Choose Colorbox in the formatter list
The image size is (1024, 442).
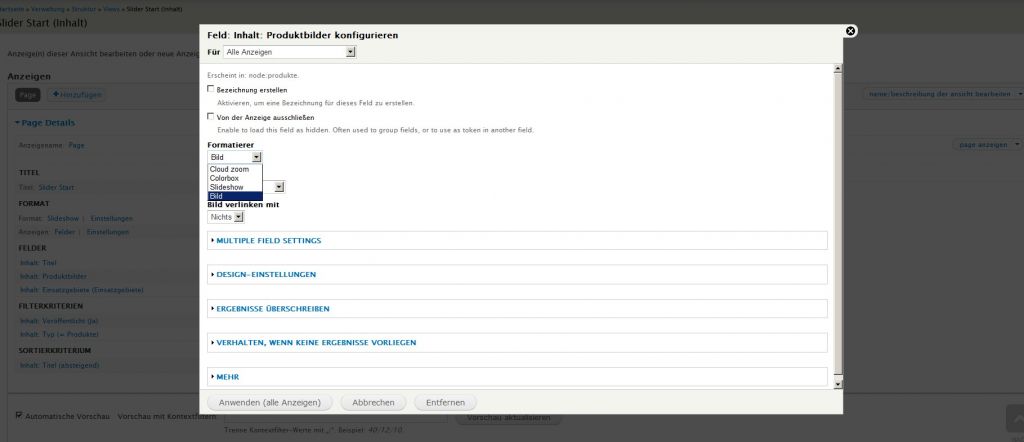(x=225, y=178)
